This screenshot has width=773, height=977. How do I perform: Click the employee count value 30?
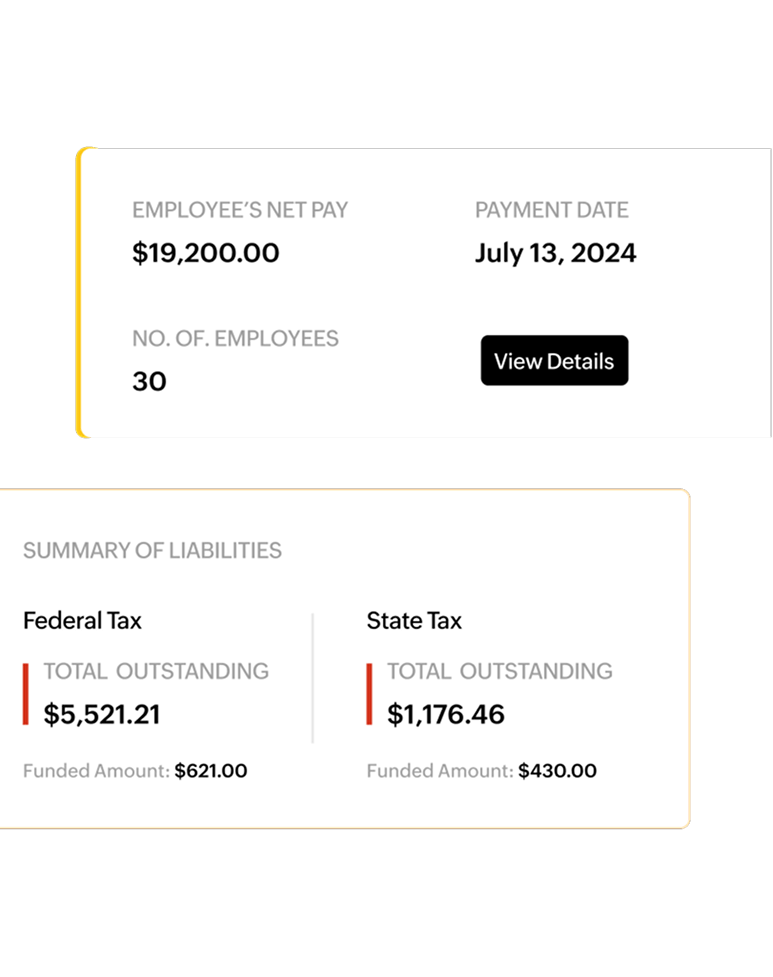click(x=149, y=381)
